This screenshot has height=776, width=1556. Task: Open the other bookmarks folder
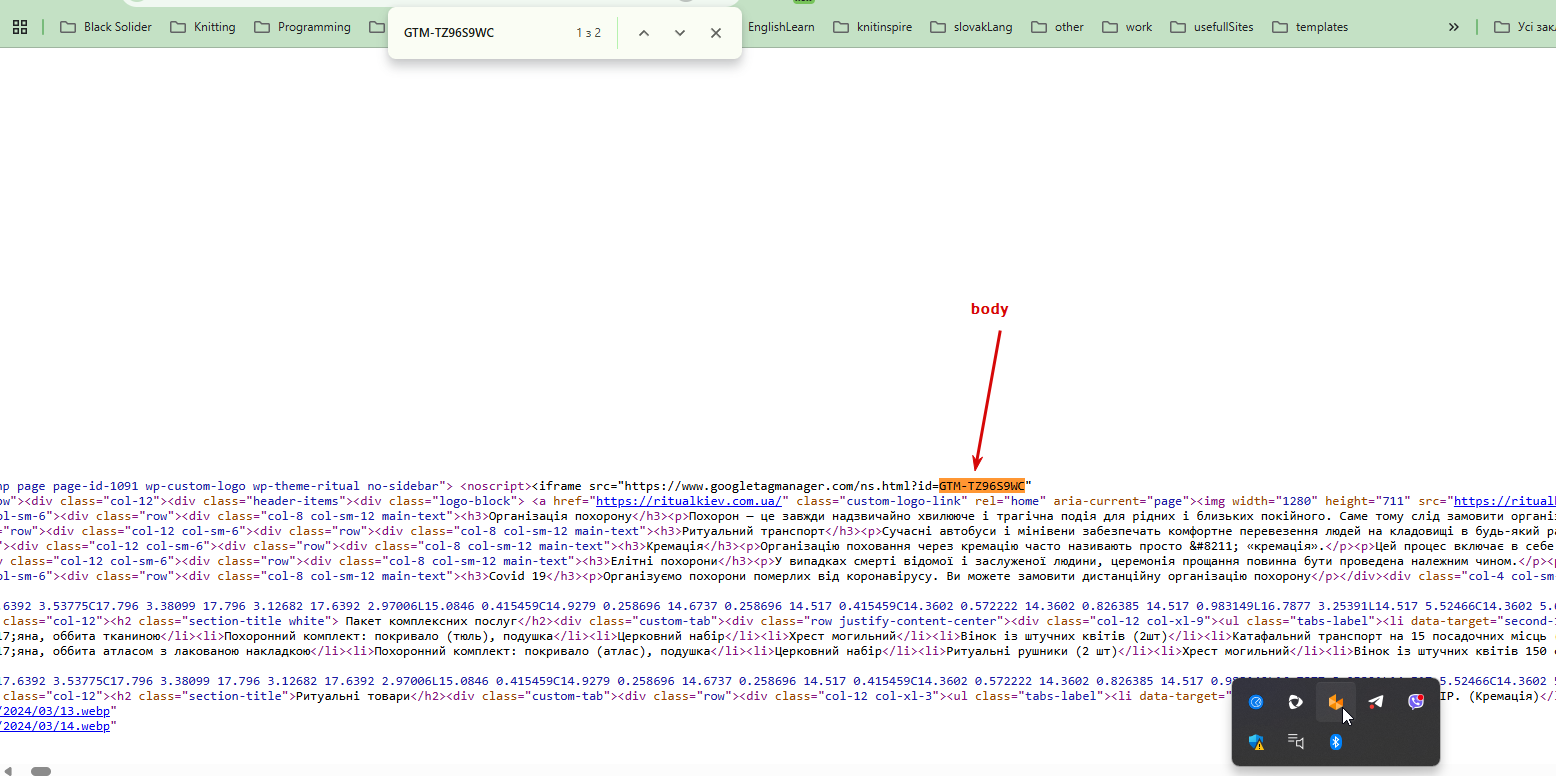1057,27
